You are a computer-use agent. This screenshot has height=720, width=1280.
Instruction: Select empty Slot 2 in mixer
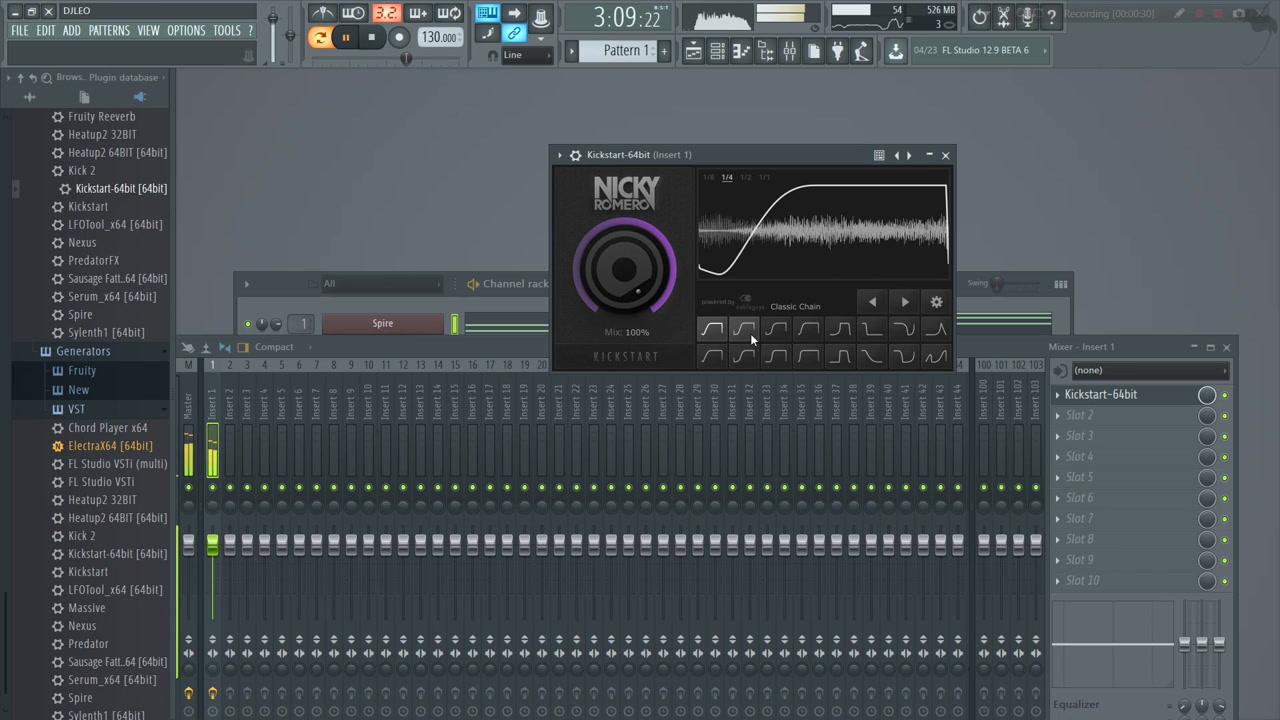(1079, 416)
